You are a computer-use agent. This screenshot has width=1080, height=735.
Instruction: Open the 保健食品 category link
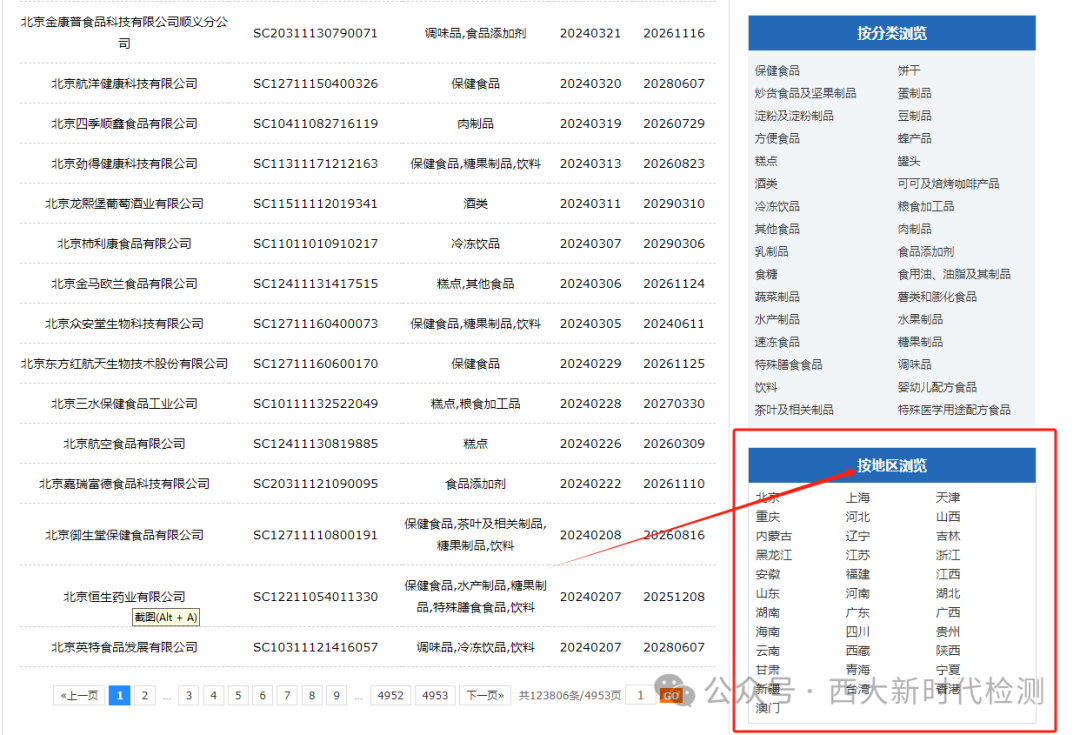tap(777, 70)
